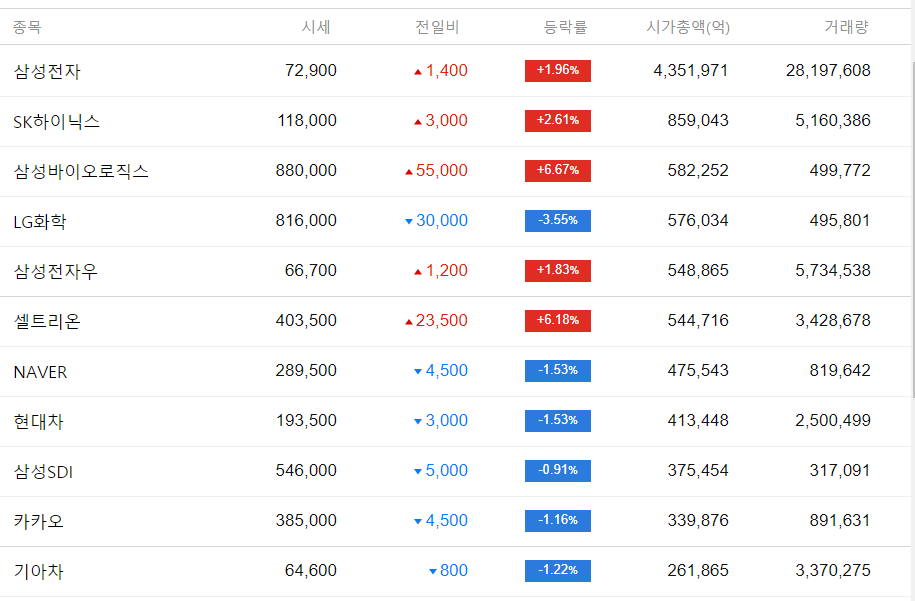Click the 1,400 change value

coord(446,71)
